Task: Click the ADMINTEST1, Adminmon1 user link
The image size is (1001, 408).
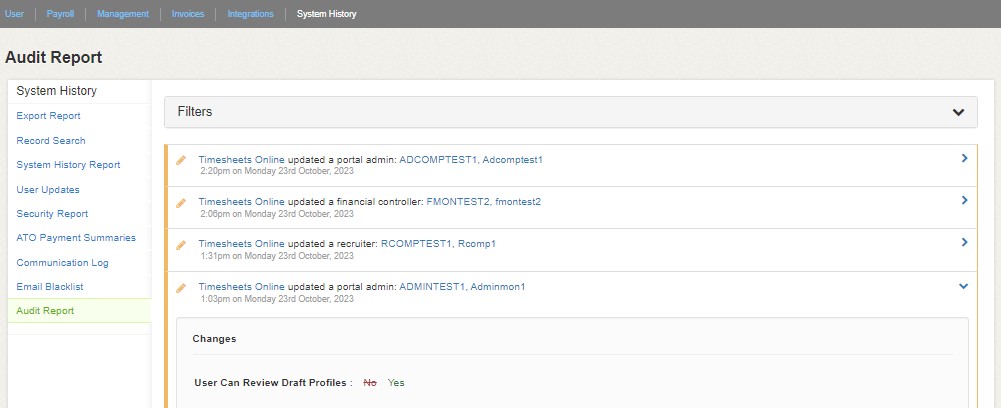Action: click(462, 287)
